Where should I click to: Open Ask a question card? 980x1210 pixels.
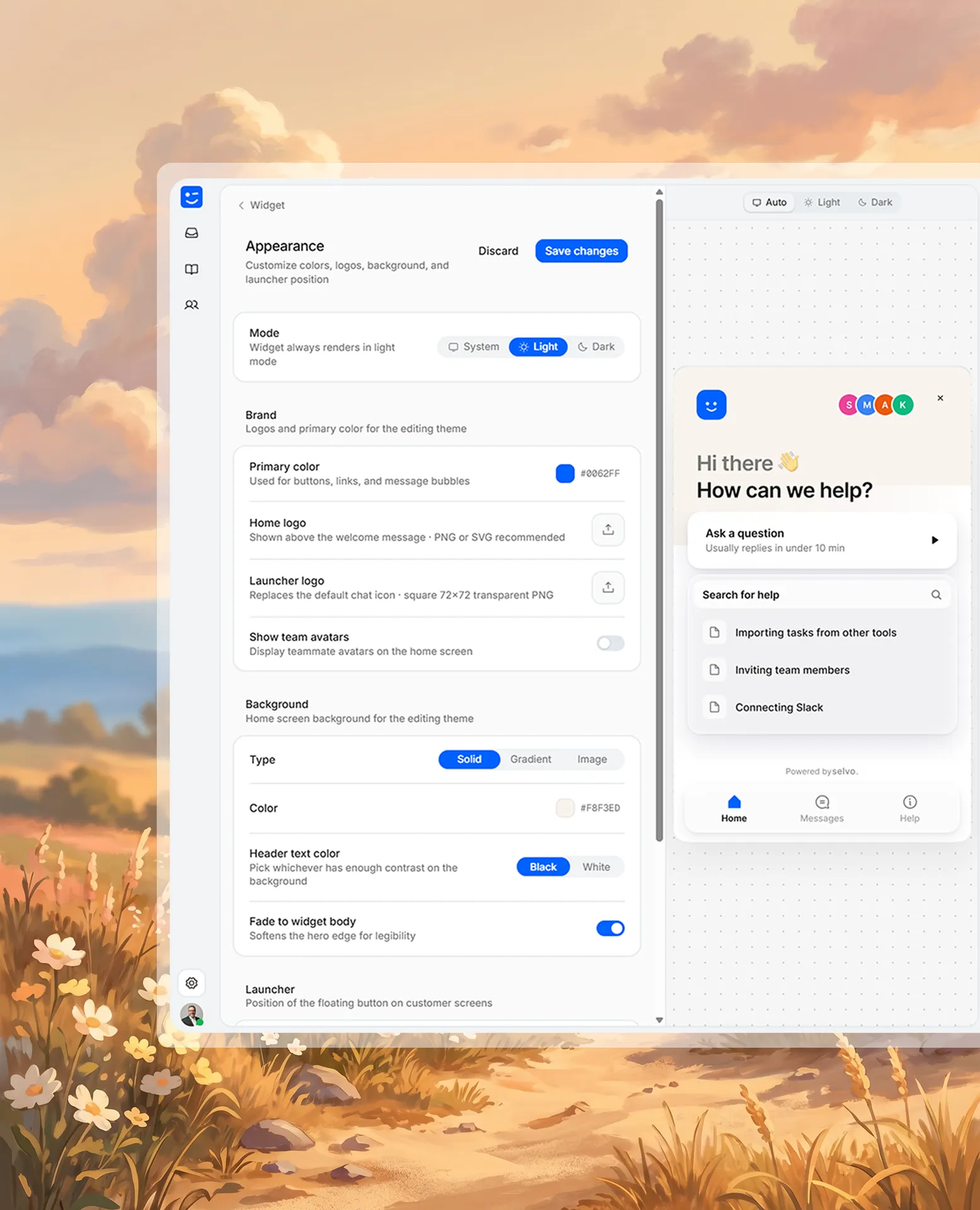pos(822,541)
